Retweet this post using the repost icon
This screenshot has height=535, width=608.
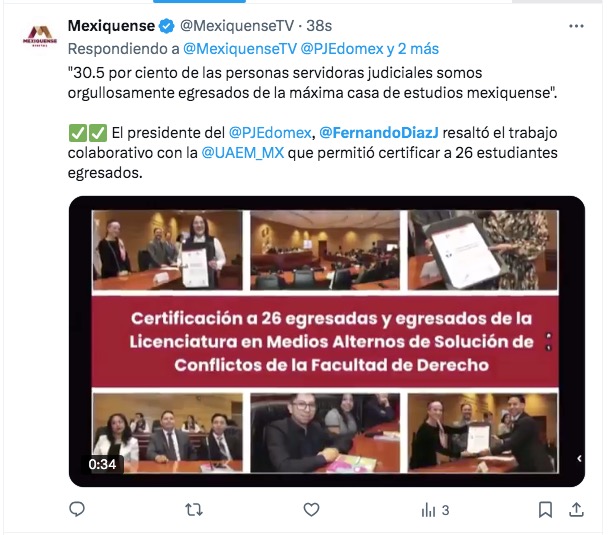click(x=194, y=510)
